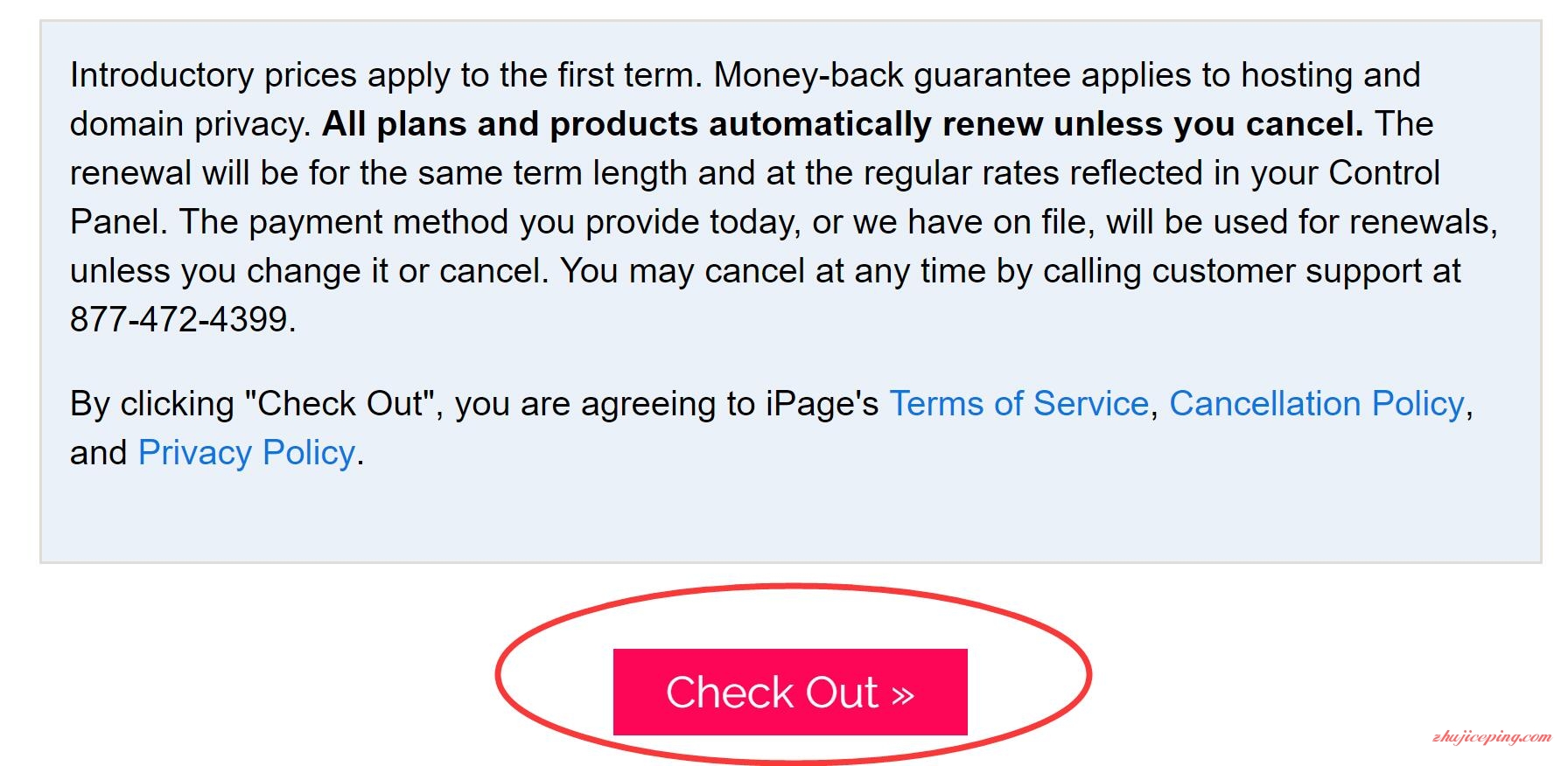The width and height of the screenshot is (1568, 766).
Task: Open the Privacy Policy link
Action: coord(247,453)
